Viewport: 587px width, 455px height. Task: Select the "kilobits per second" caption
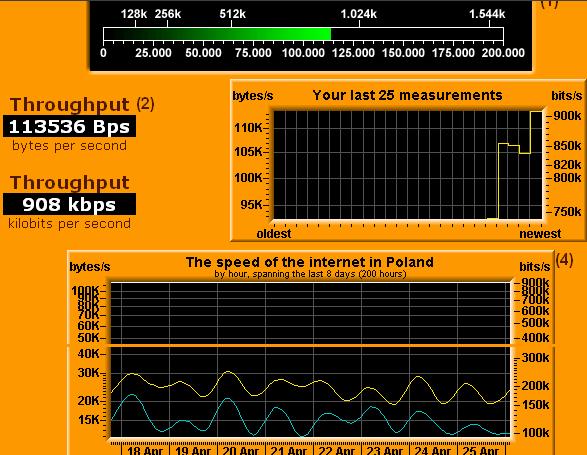click(x=69, y=224)
